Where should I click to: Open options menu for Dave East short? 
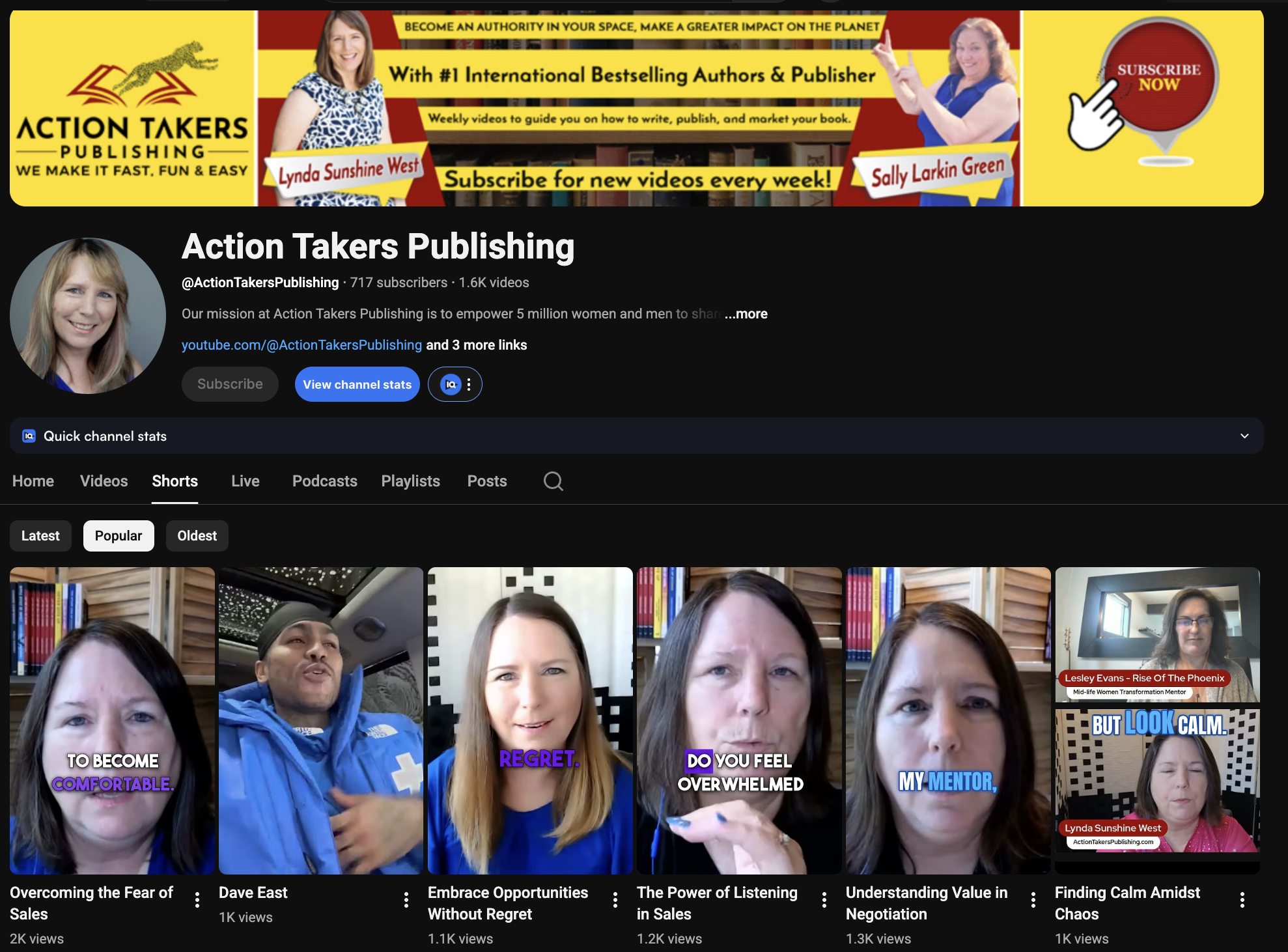(x=406, y=900)
